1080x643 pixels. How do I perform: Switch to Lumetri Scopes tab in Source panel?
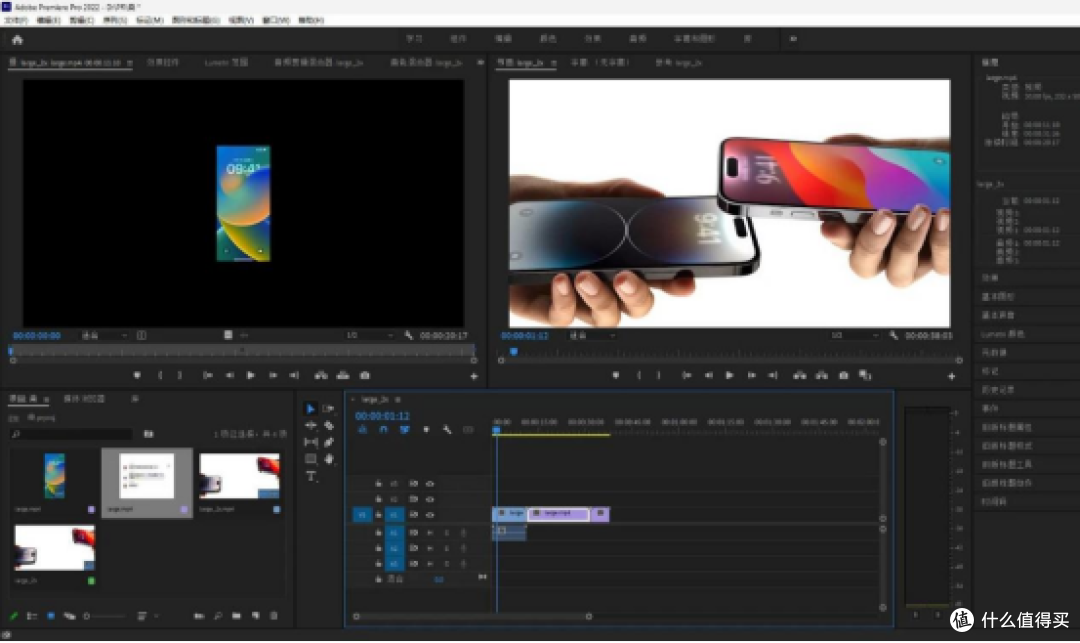pos(226,63)
